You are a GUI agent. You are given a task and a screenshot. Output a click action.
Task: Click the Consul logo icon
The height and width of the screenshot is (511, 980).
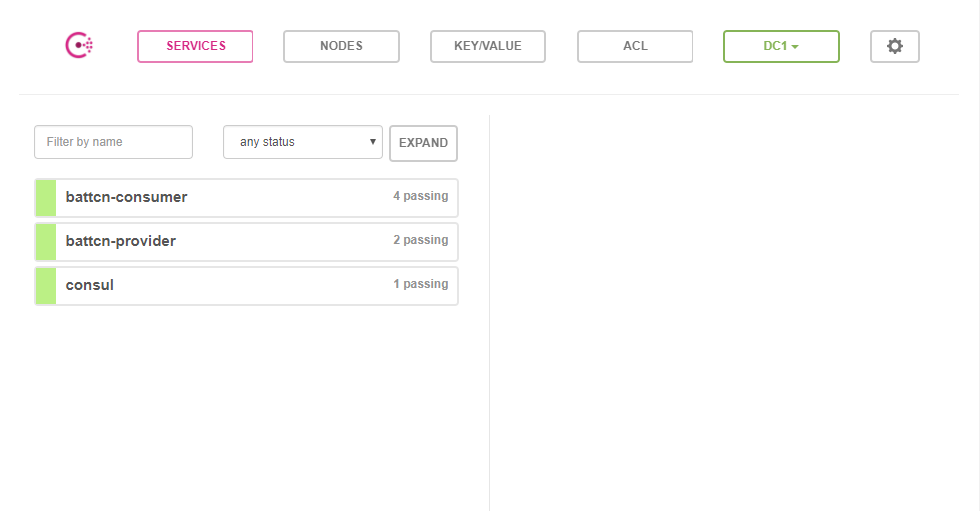tap(79, 46)
